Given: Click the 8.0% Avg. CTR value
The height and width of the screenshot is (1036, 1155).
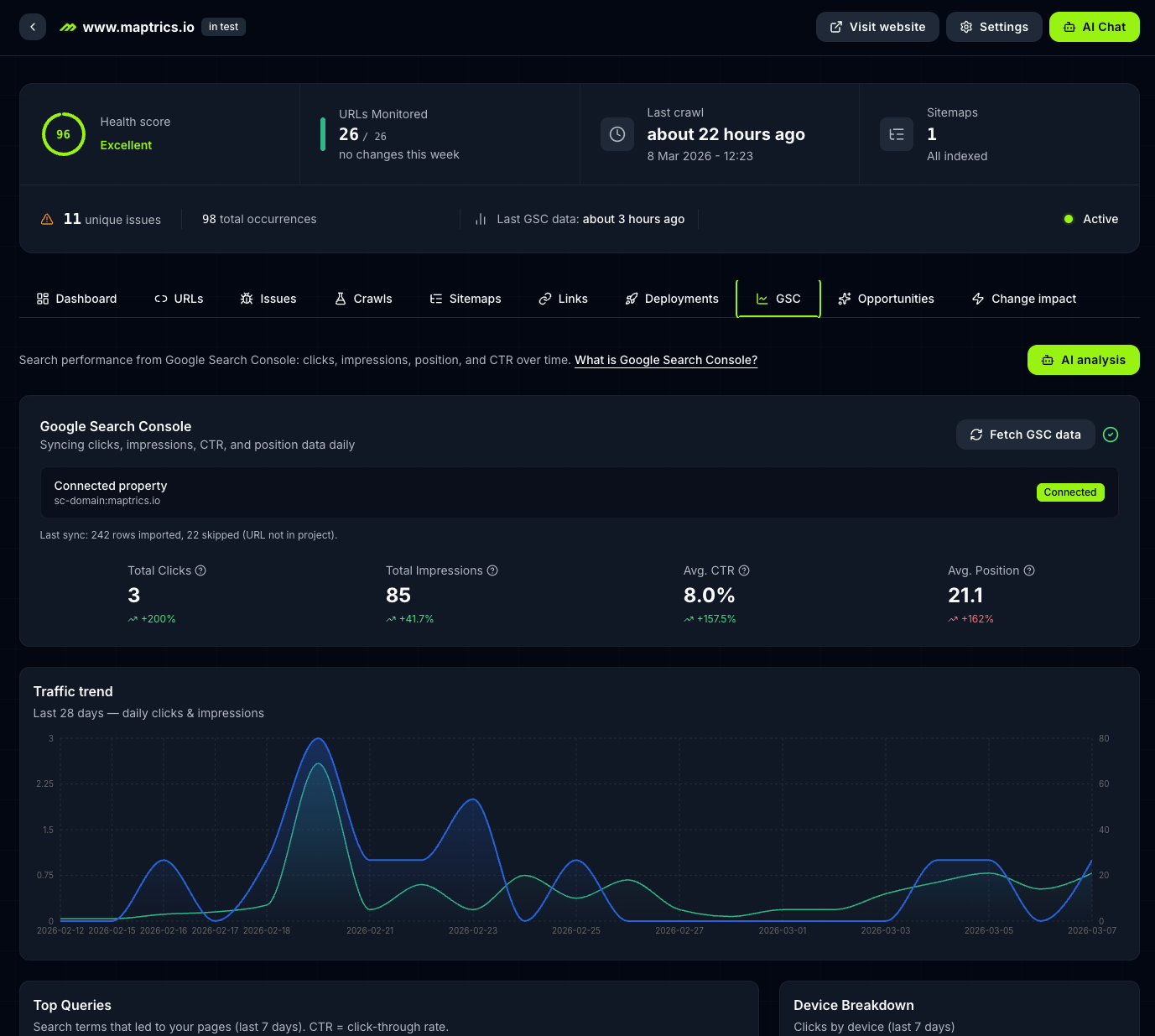Looking at the screenshot, I should click(x=710, y=596).
